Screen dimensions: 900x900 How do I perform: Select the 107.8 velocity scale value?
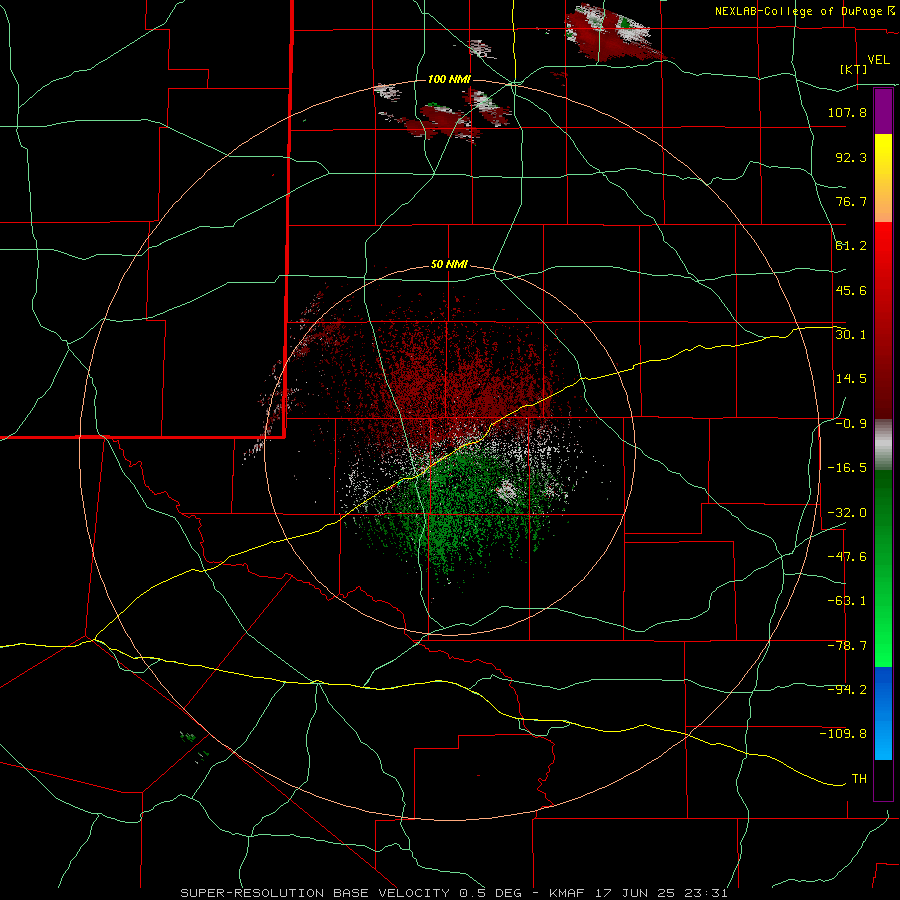(847, 112)
